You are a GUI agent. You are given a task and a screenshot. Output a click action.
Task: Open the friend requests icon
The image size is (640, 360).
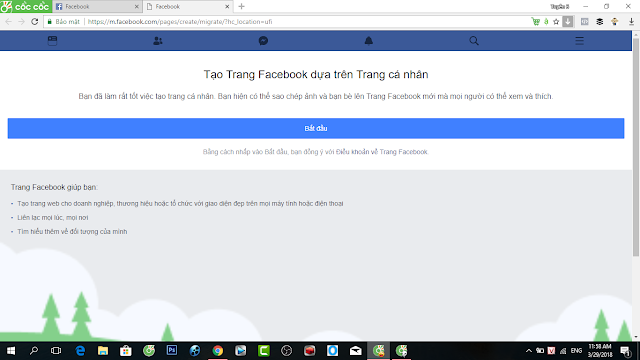point(158,41)
